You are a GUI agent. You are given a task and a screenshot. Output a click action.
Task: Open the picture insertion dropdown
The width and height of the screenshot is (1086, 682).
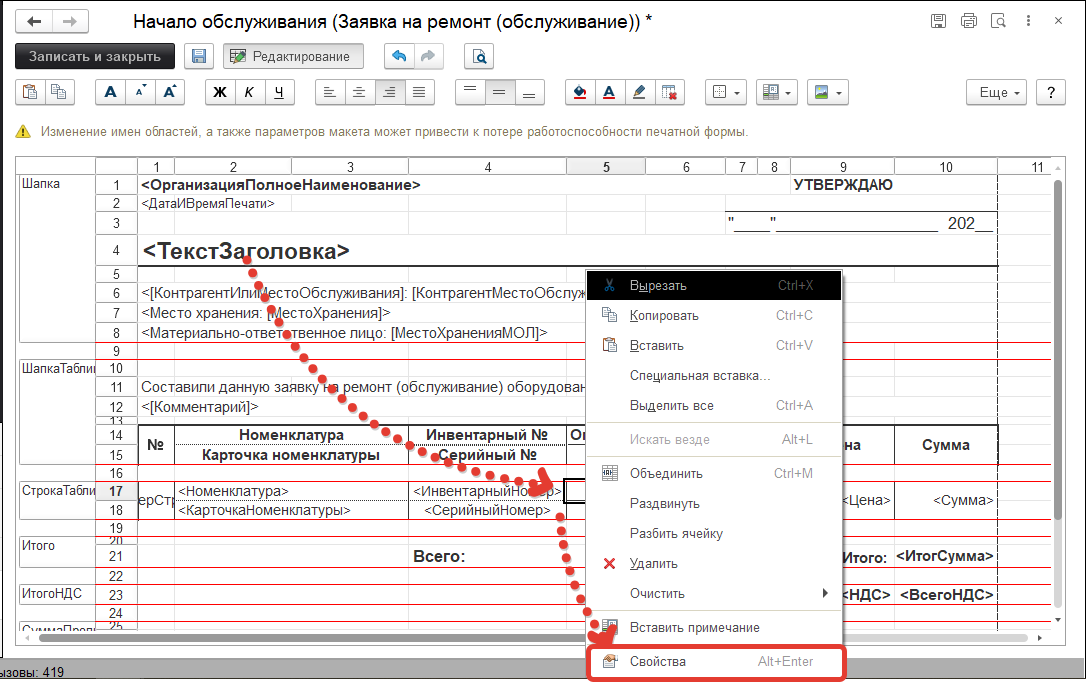826,92
